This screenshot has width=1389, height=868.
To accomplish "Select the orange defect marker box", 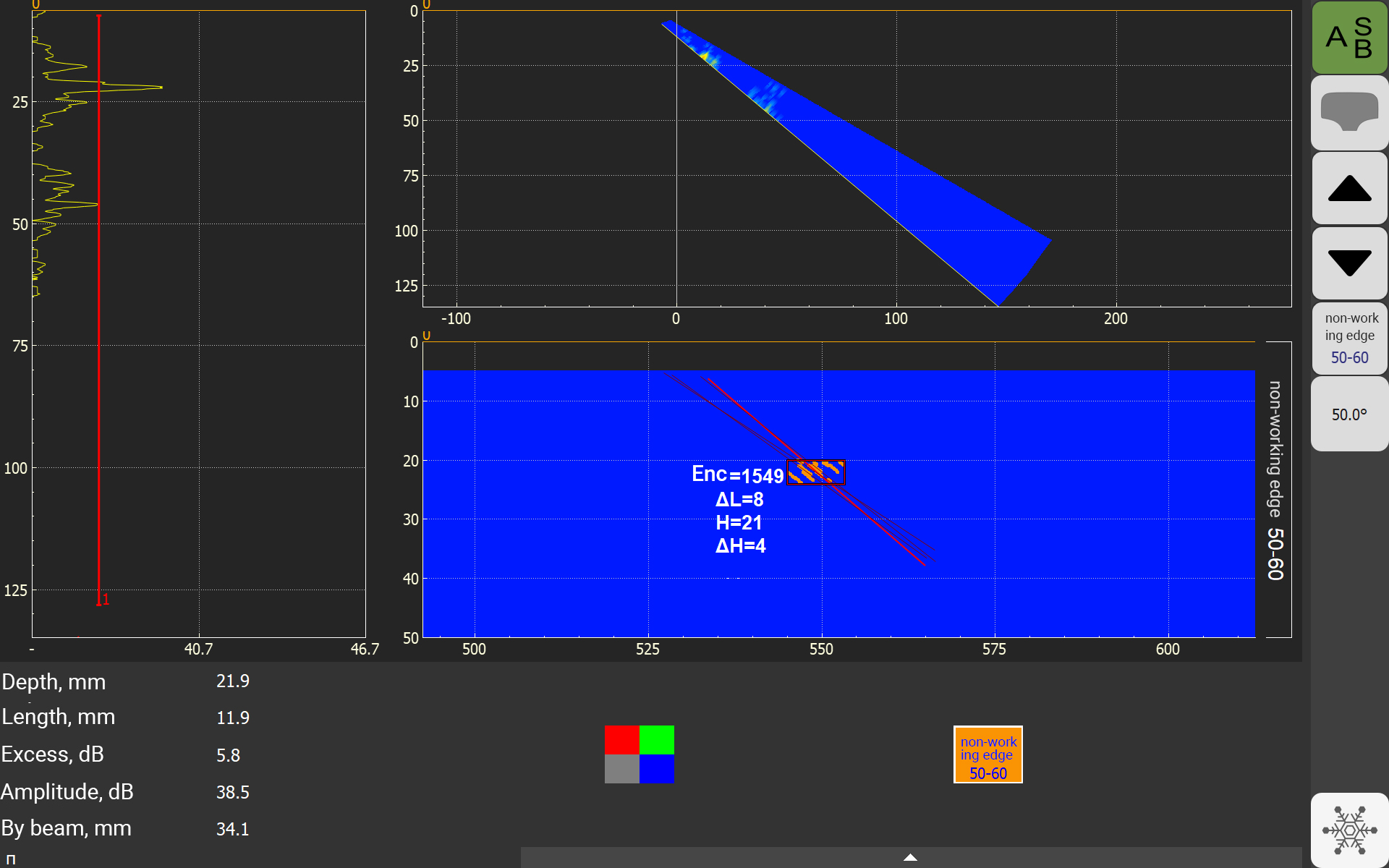I will click(815, 472).
